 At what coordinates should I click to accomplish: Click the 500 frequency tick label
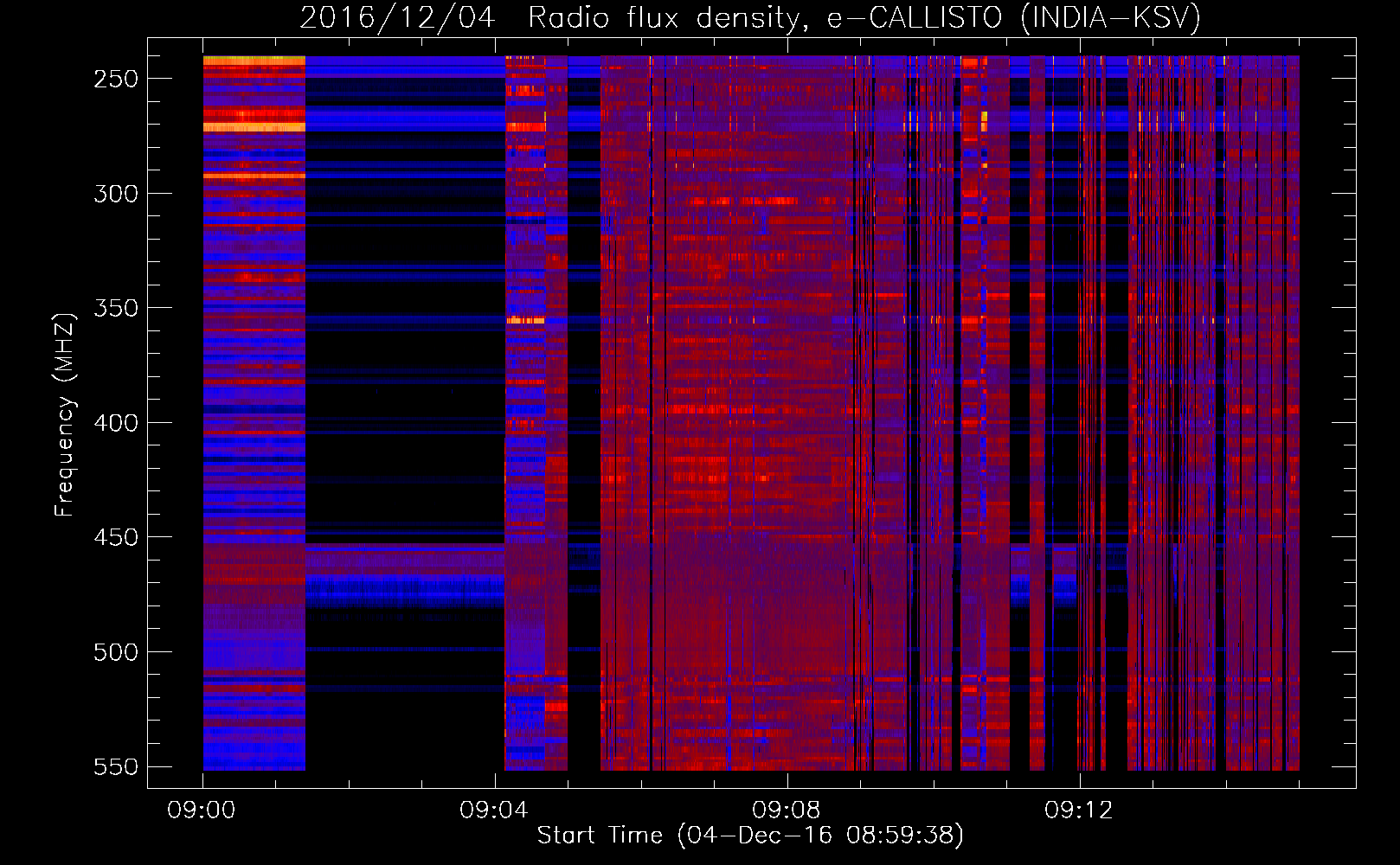pos(116,652)
